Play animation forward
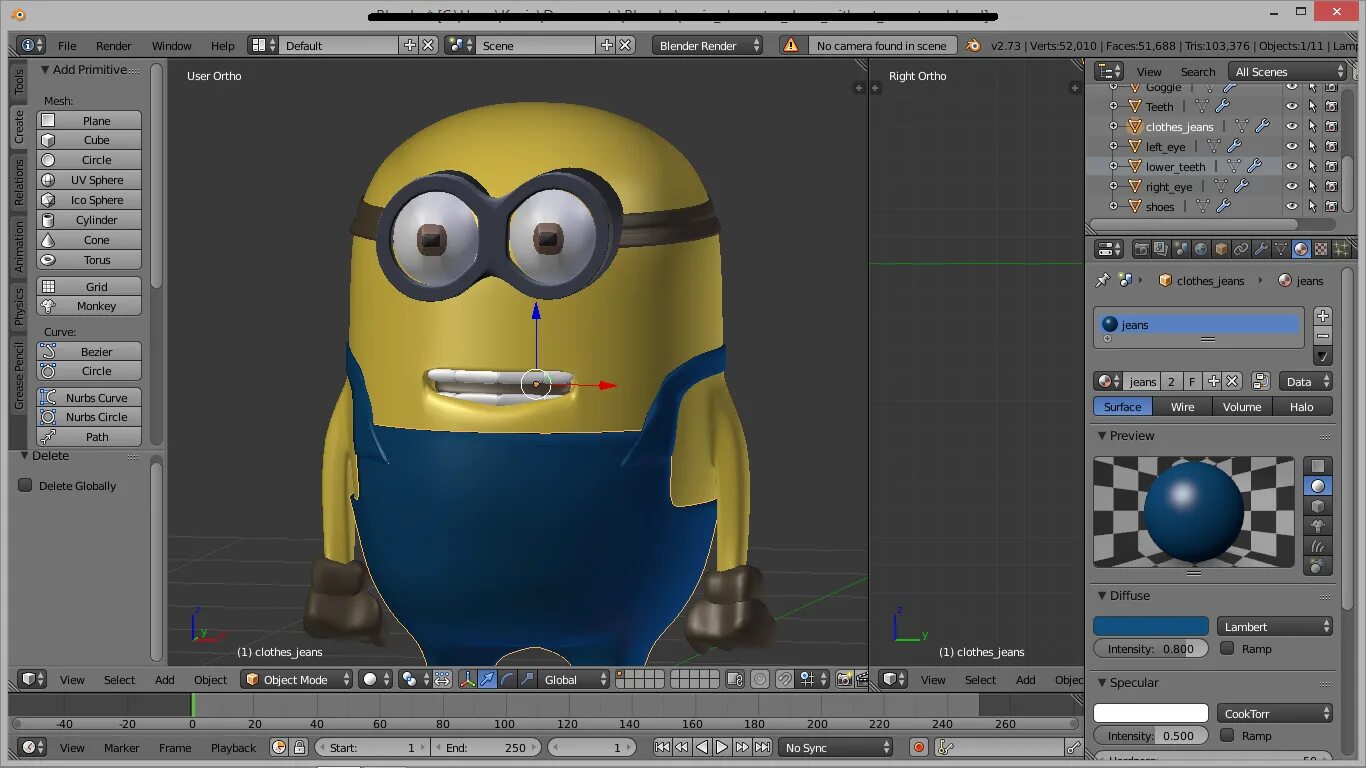The height and width of the screenshot is (768, 1366). pyautogui.click(x=722, y=747)
